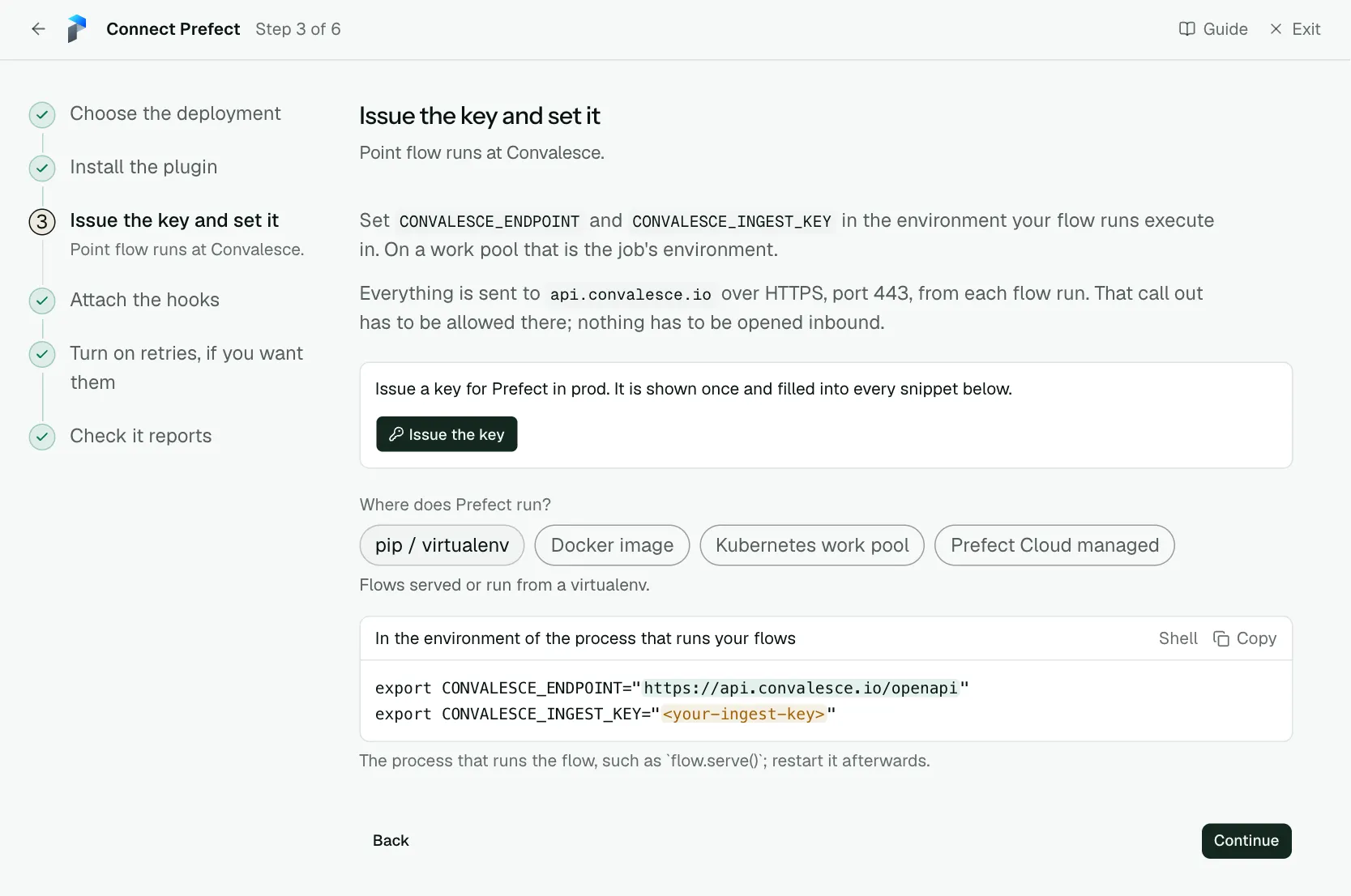Click the api.convalesce.io inline code
This screenshot has width=1351, height=896.
tap(631, 294)
